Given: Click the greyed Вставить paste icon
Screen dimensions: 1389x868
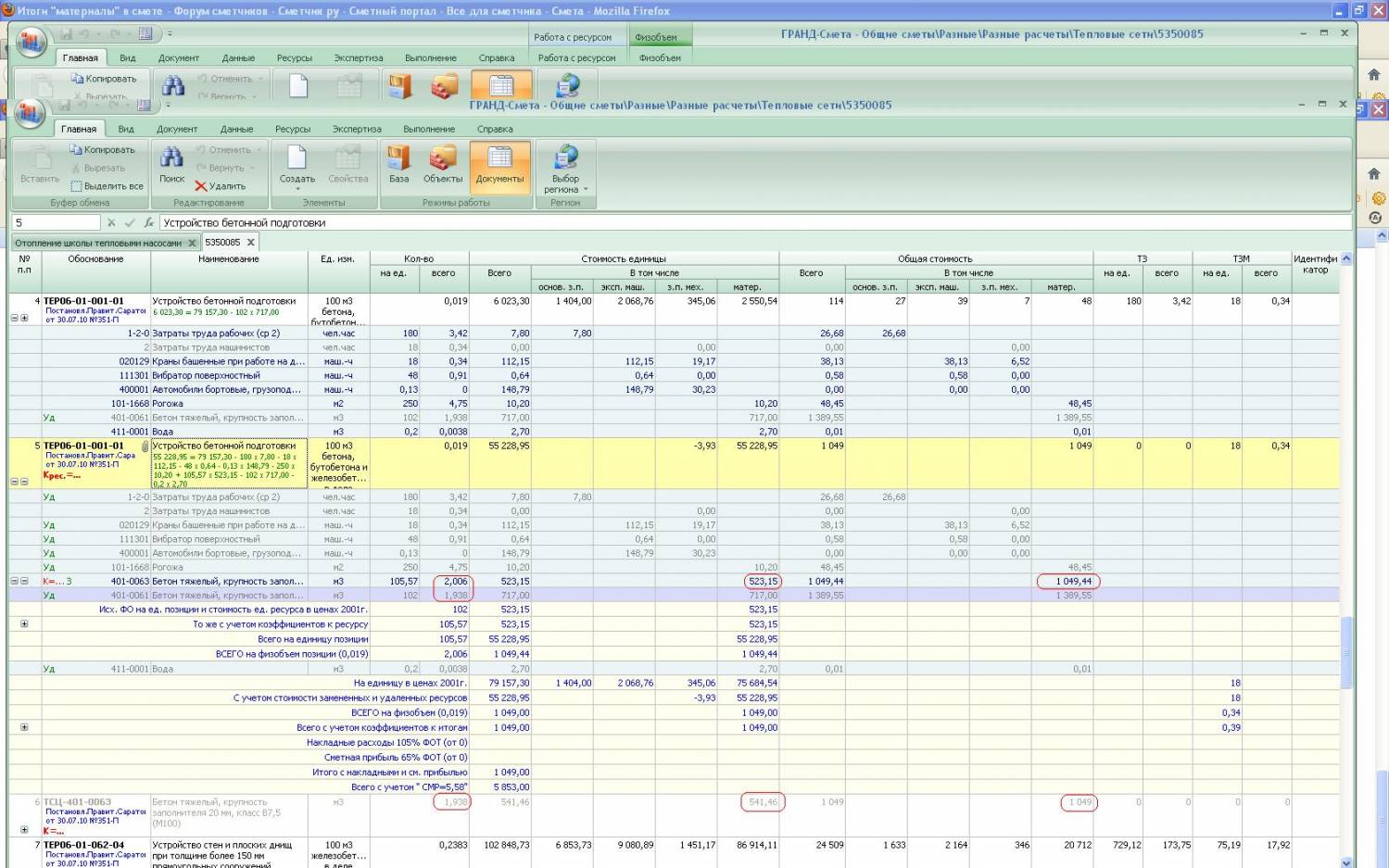Looking at the screenshot, I should [x=40, y=165].
